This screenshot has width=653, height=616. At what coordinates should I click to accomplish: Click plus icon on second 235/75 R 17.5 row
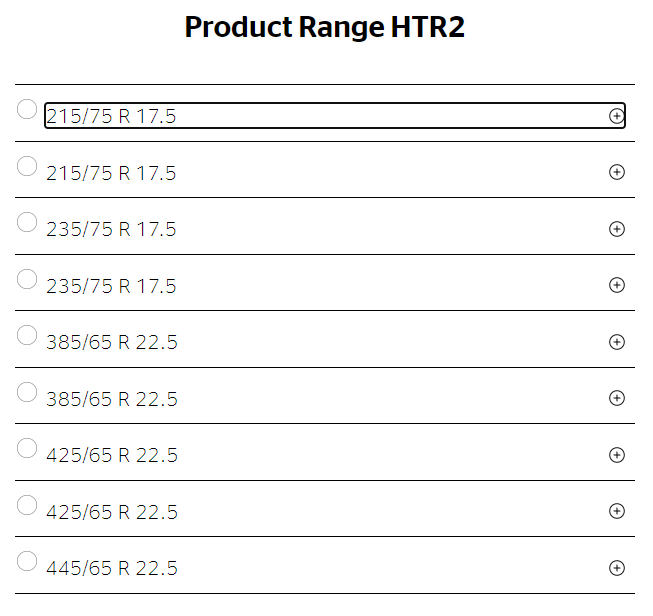point(617,285)
